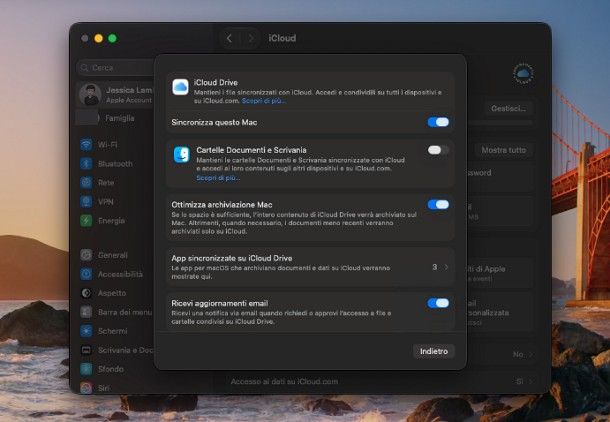Disable Ricevi aggiornamenti email switch

click(438, 303)
